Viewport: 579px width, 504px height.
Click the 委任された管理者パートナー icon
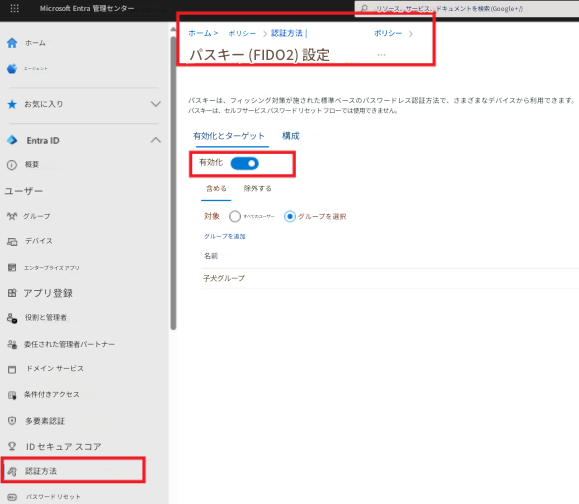(12, 344)
